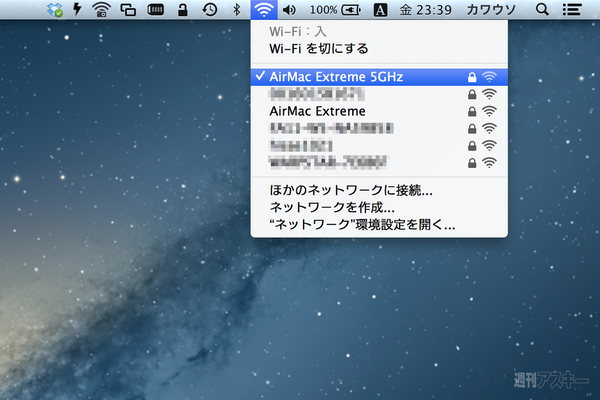This screenshot has height=400, width=600.
Task: Choose Wi-Fi を切にする
Action: click(x=379, y=49)
